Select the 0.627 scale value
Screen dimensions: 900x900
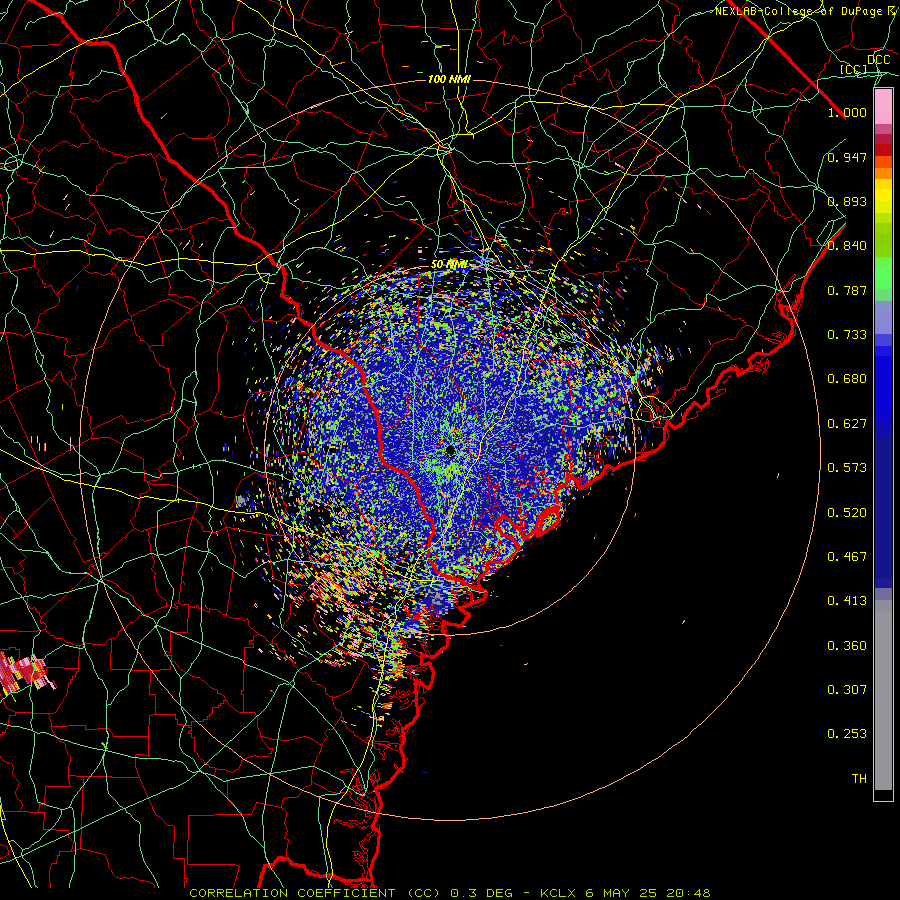tap(847, 424)
